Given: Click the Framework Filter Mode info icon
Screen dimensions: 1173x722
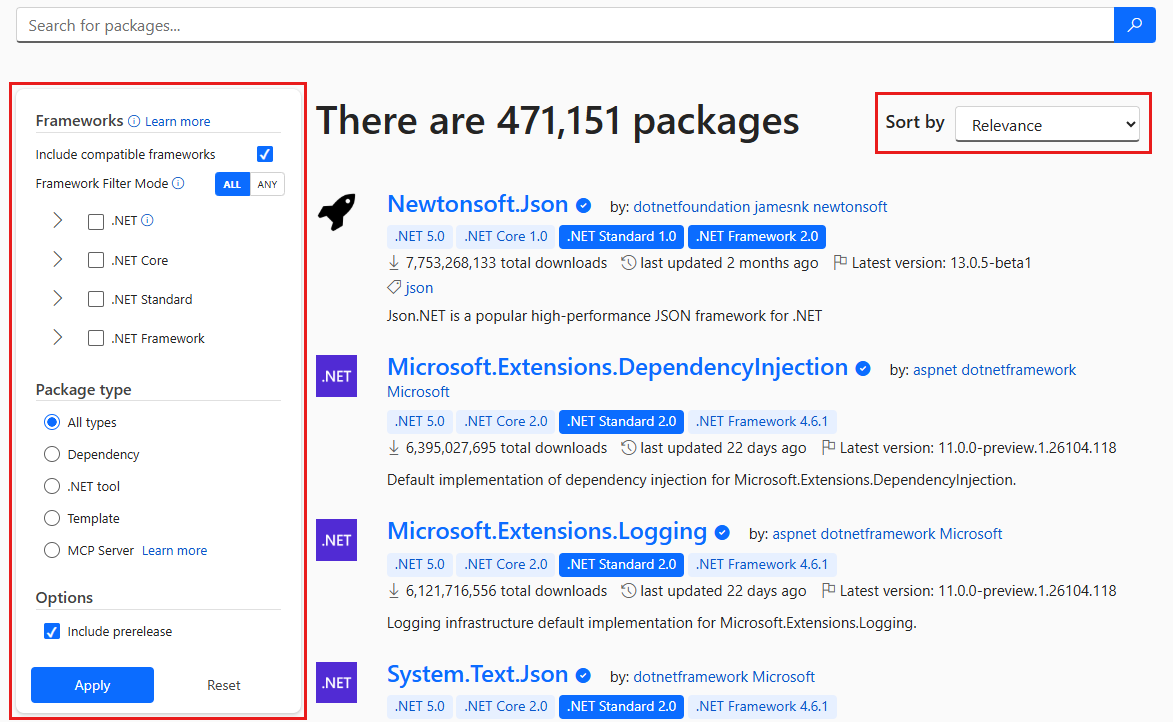Looking at the screenshot, I should coord(178,183).
